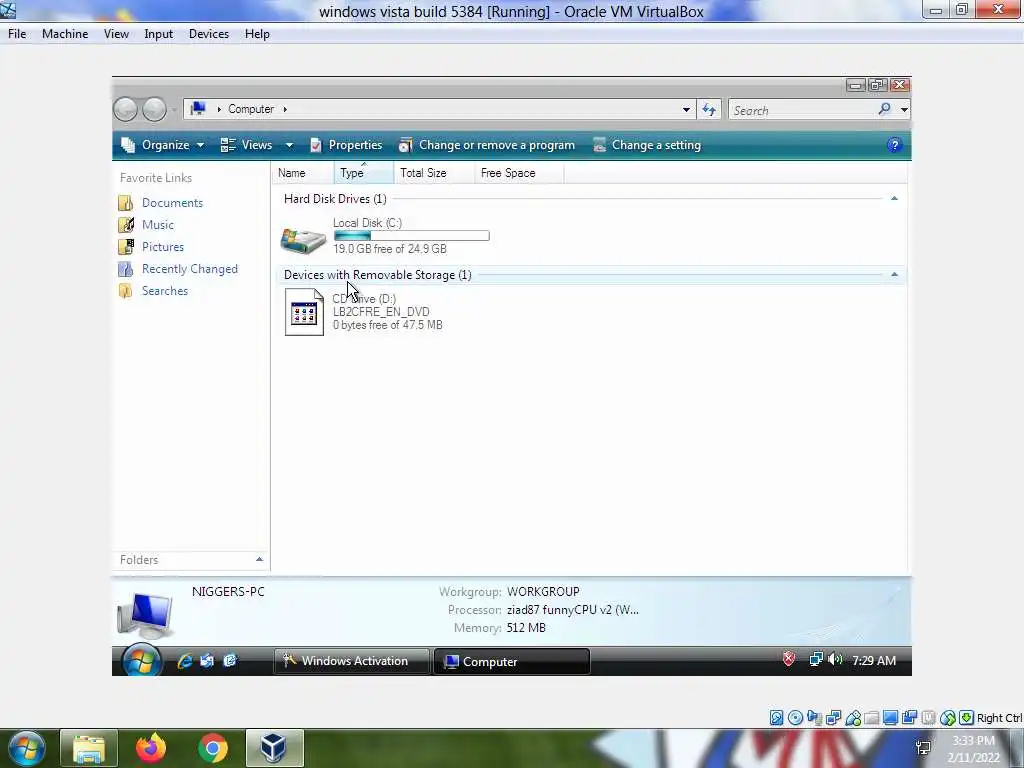Click the address bar refresh icon
Image resolution: width=1024 pixels, height=768 pixels.
[x=709, y=110]
